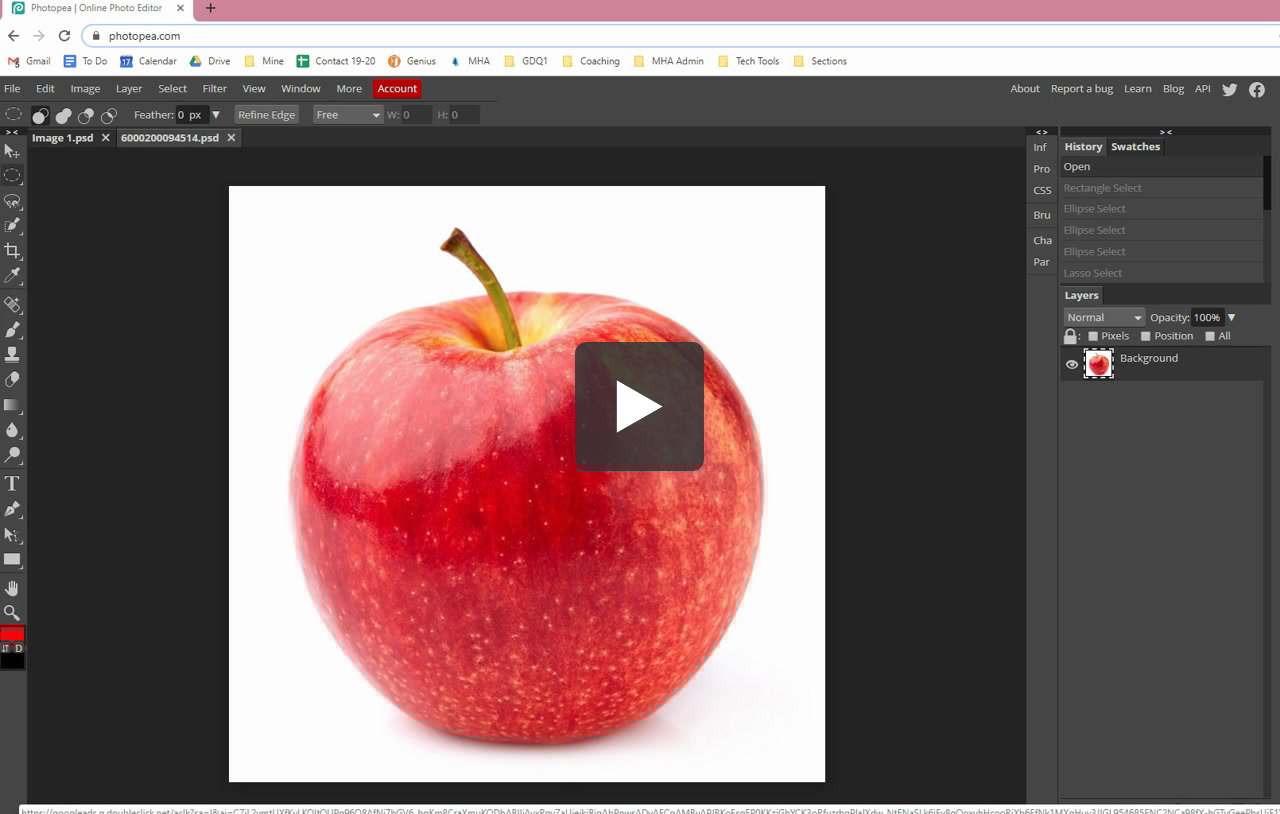Viewport: 1280px width, 814px height.
Task: Choose the Crop tool
Action: pos(13,250)
